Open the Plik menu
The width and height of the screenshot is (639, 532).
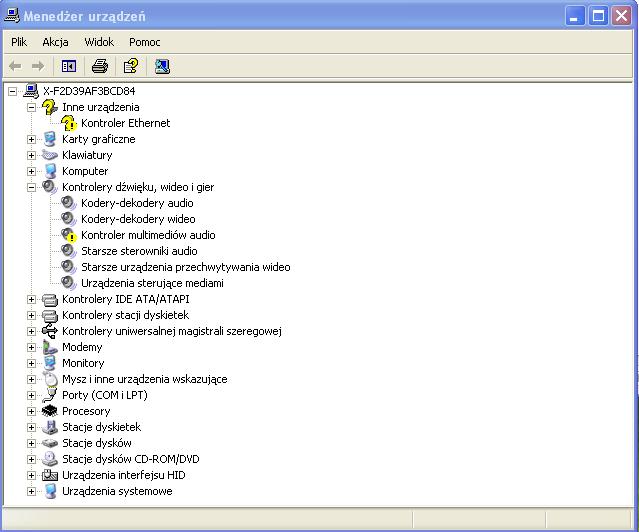click(x=19, y=42)
